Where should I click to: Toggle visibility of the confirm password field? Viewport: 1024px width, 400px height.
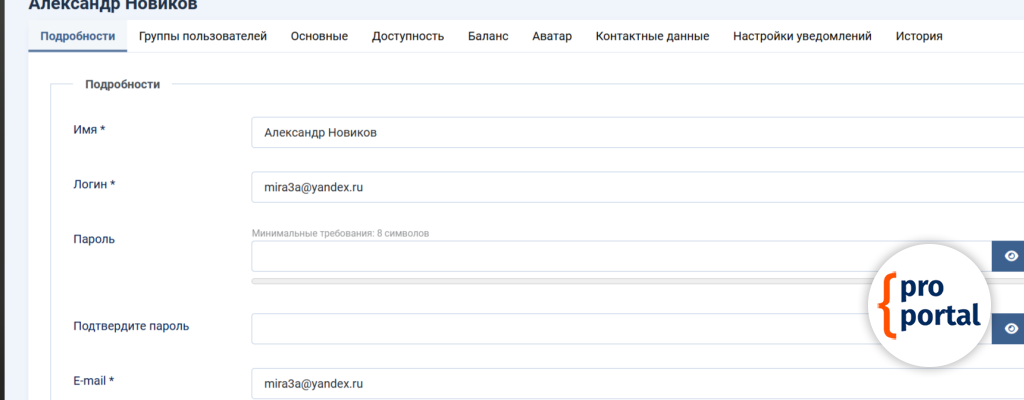point(1010,328)
